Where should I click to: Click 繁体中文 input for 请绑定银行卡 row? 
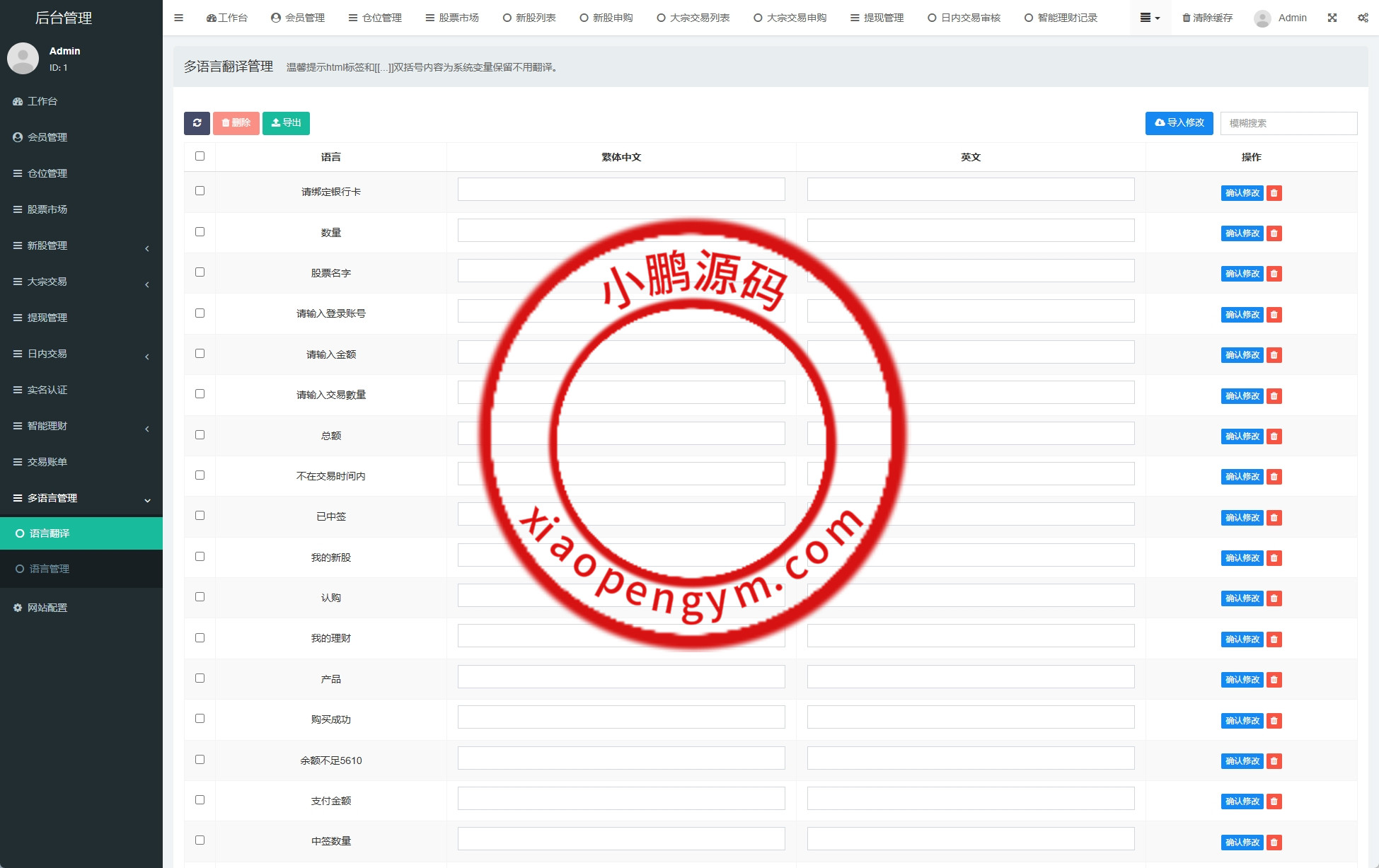coord(621,190)
